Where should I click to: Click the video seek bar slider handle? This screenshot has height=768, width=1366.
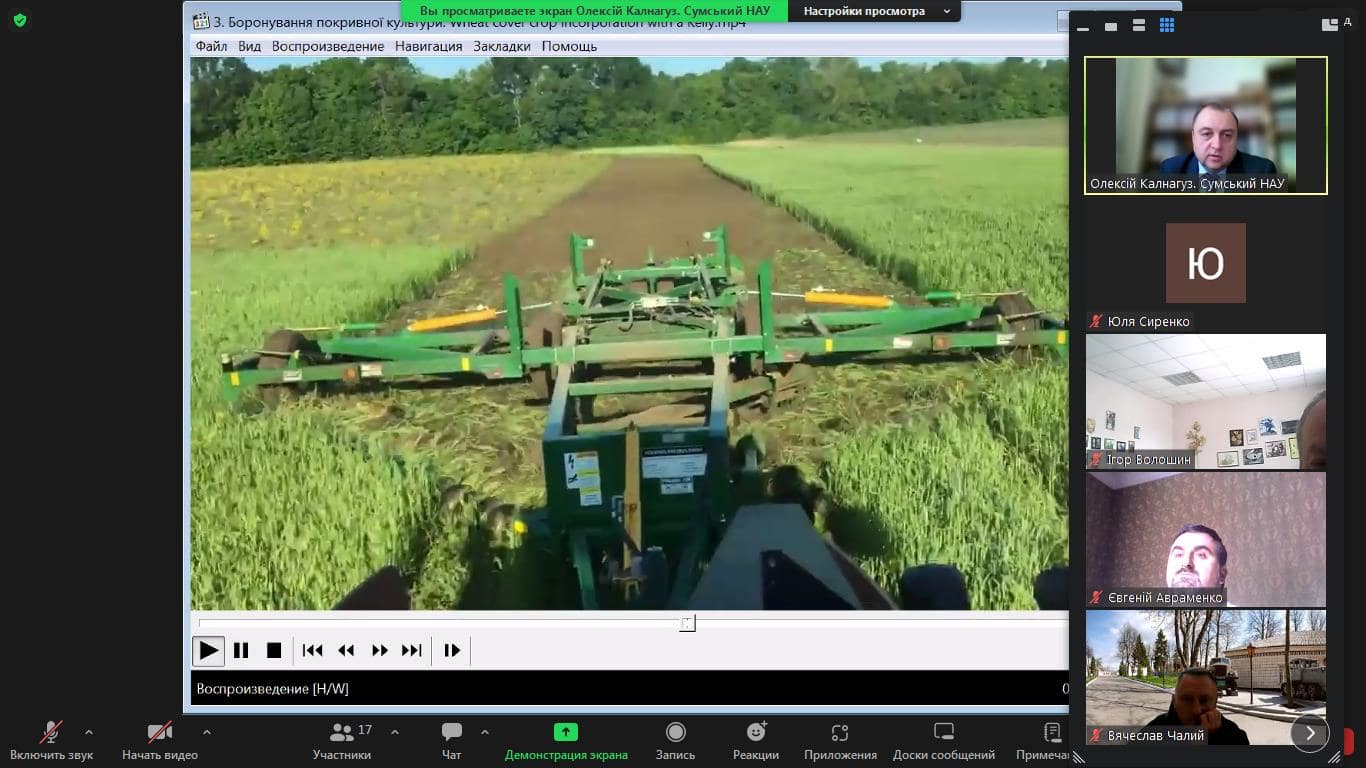pyautogui.click(x=688, y=623)
